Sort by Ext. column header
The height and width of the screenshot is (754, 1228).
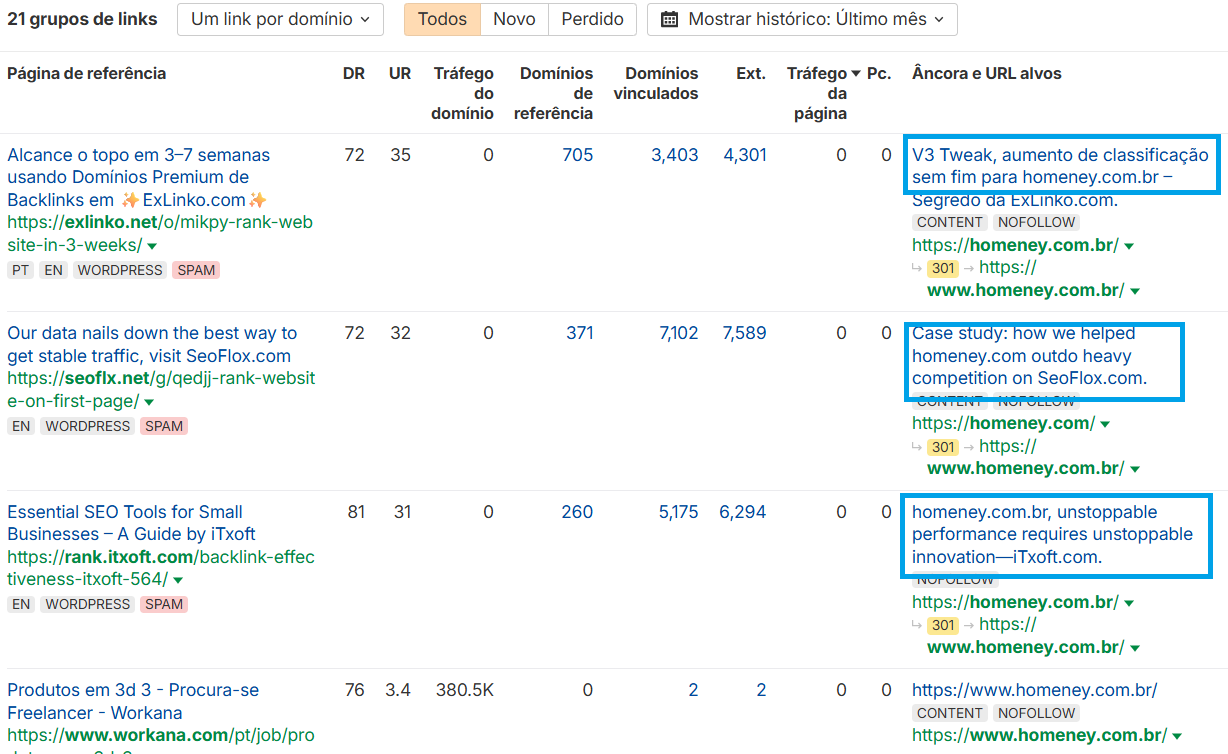pos(751,73)
